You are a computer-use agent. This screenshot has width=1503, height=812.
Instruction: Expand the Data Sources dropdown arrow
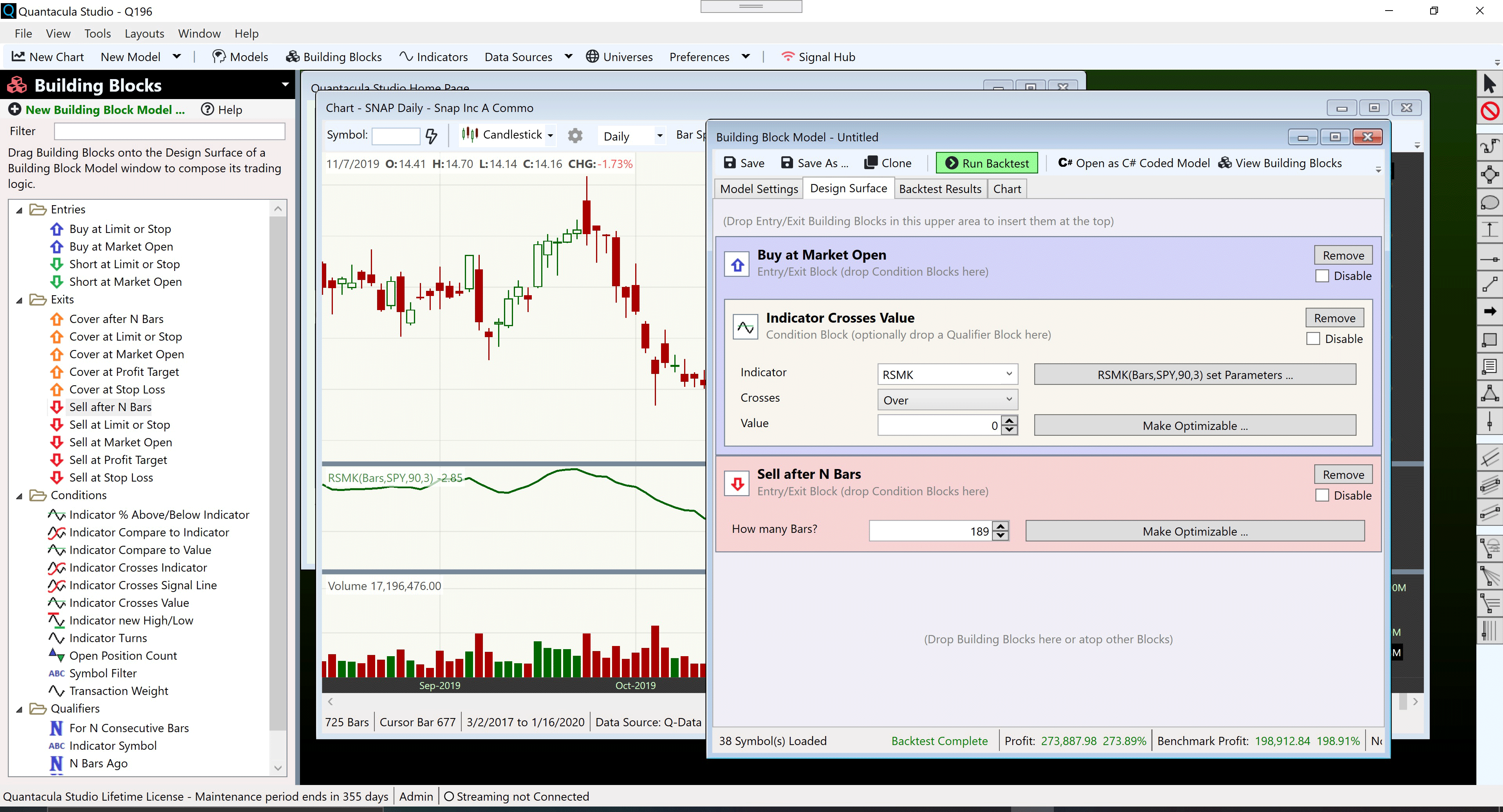[569, 57]
